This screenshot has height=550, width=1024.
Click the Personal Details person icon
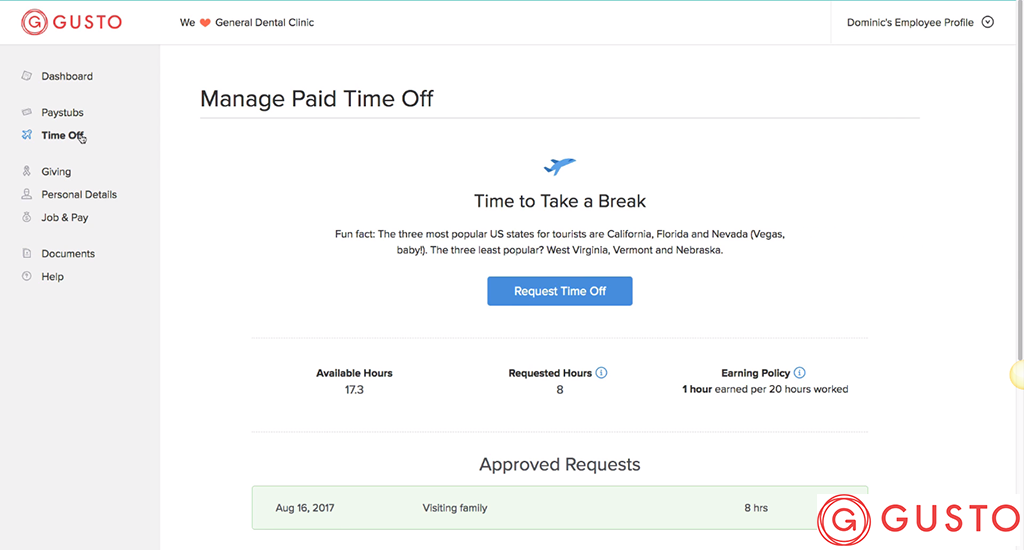(x=27, y=195)
